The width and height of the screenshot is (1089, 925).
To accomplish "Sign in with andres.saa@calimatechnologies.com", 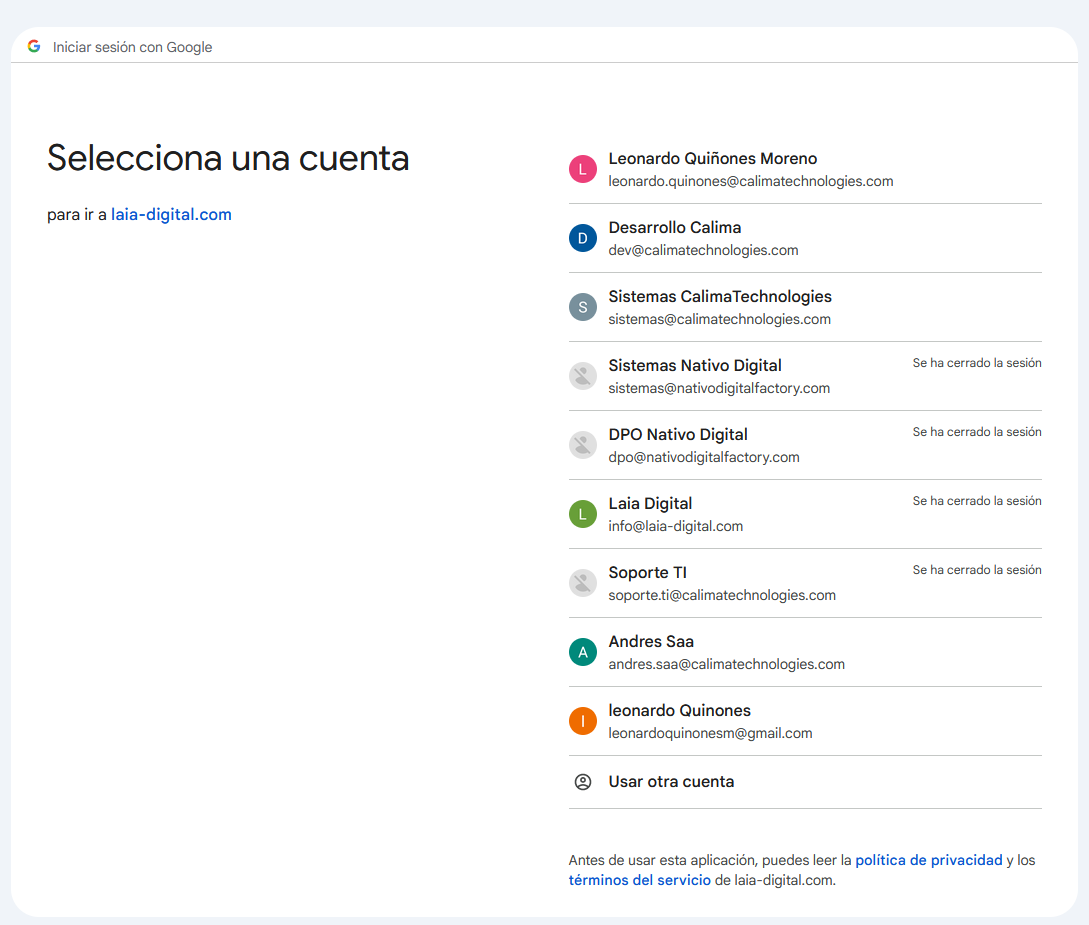I will point(726,664).
